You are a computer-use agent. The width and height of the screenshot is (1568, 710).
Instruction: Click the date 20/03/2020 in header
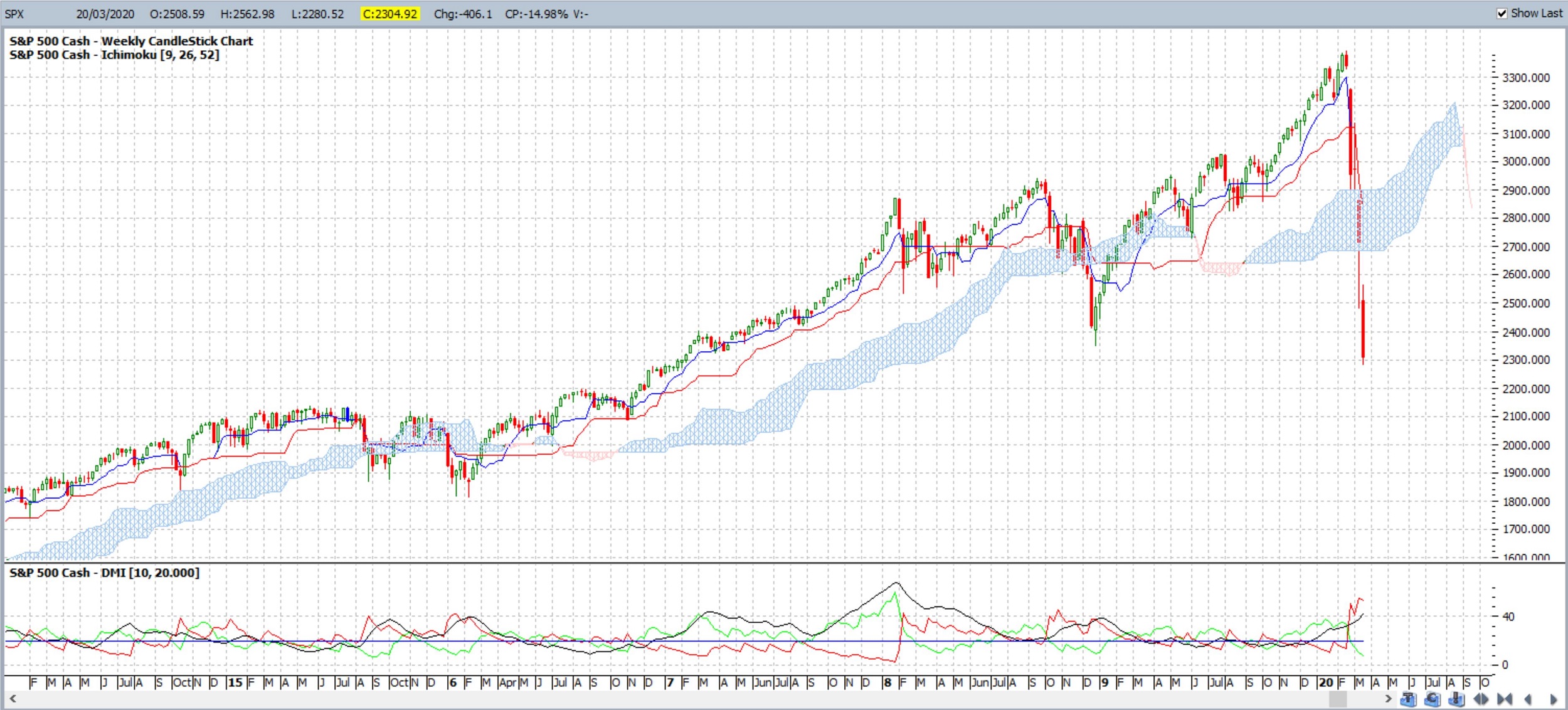pyautogui.click(x=105, y=14)
